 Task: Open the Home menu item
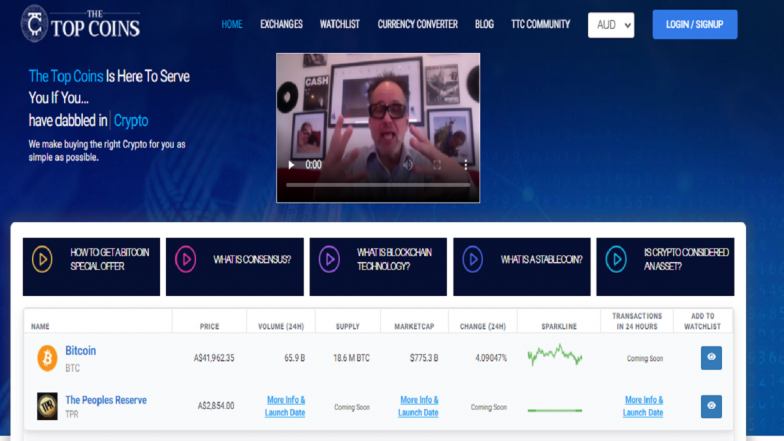pos(232,24)
